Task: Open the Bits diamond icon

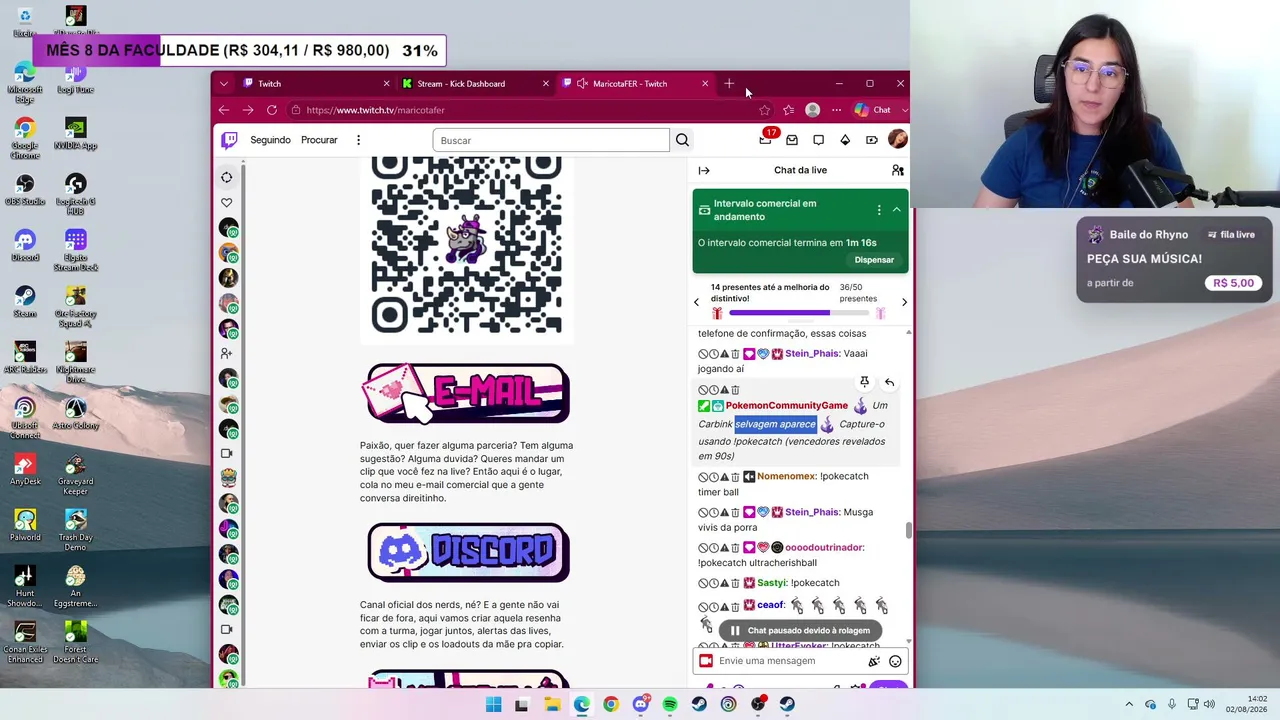Action: pos(845,140)
